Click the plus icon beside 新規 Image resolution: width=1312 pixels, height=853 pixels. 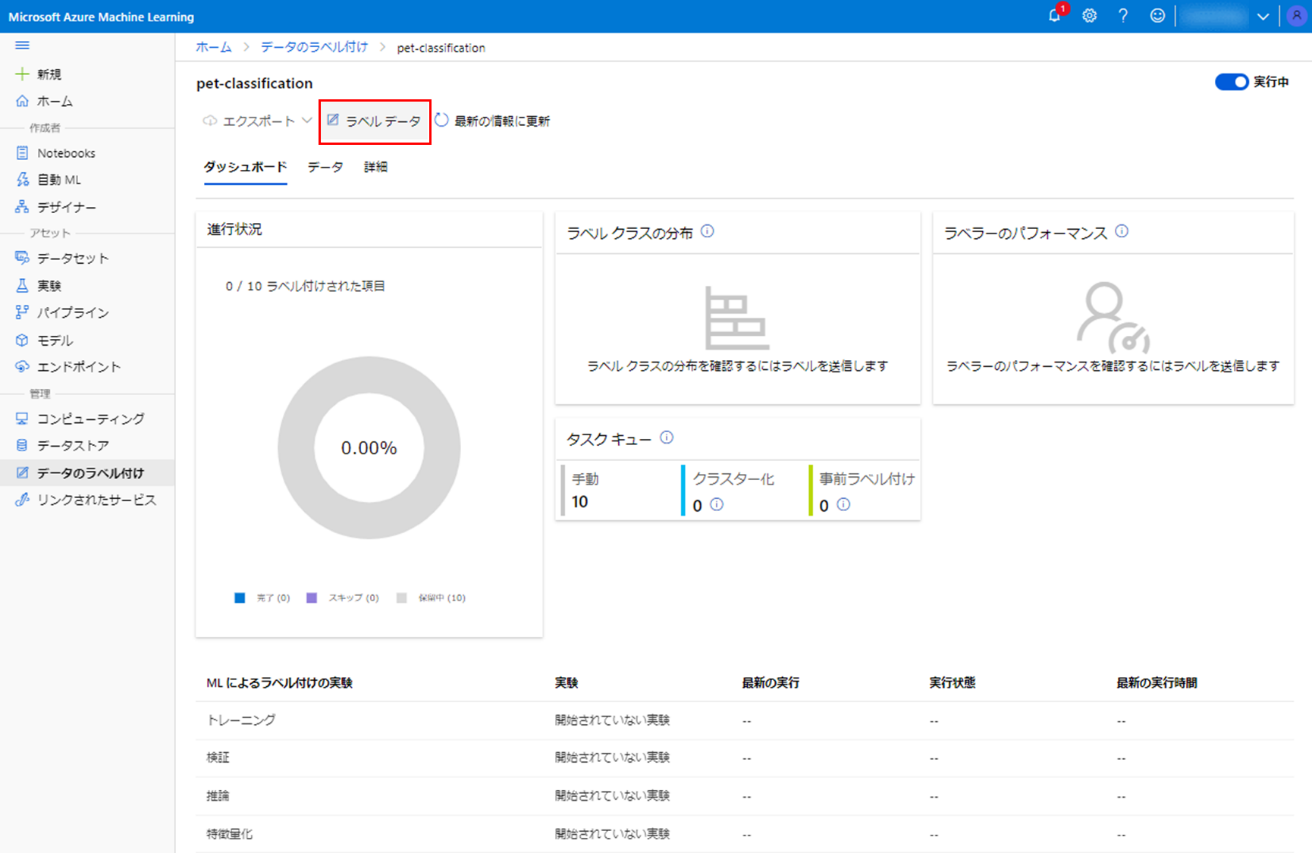click(22, 74)
